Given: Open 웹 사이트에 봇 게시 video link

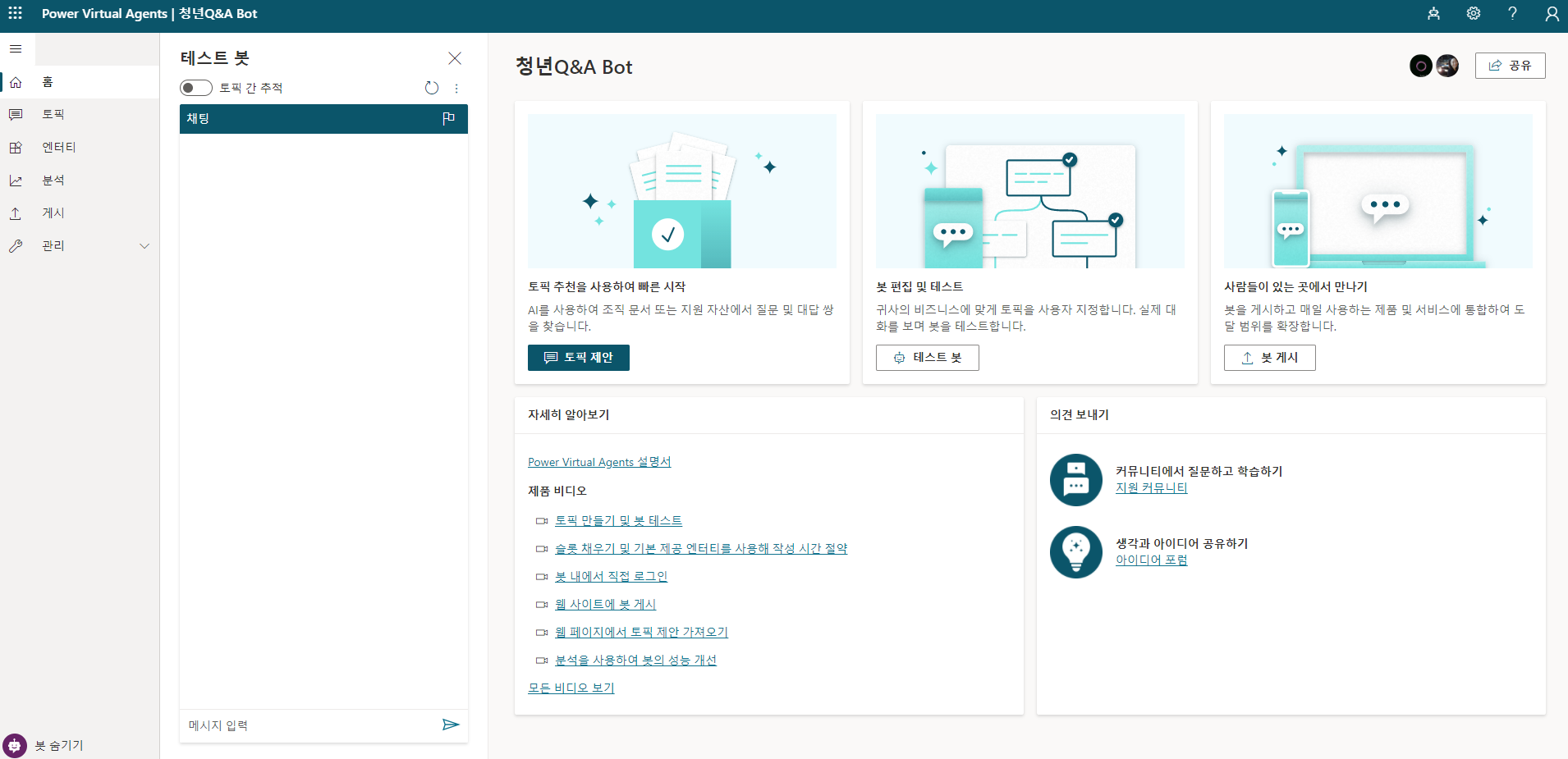Looking at the screenshot, I should click(x=605, y=605).
